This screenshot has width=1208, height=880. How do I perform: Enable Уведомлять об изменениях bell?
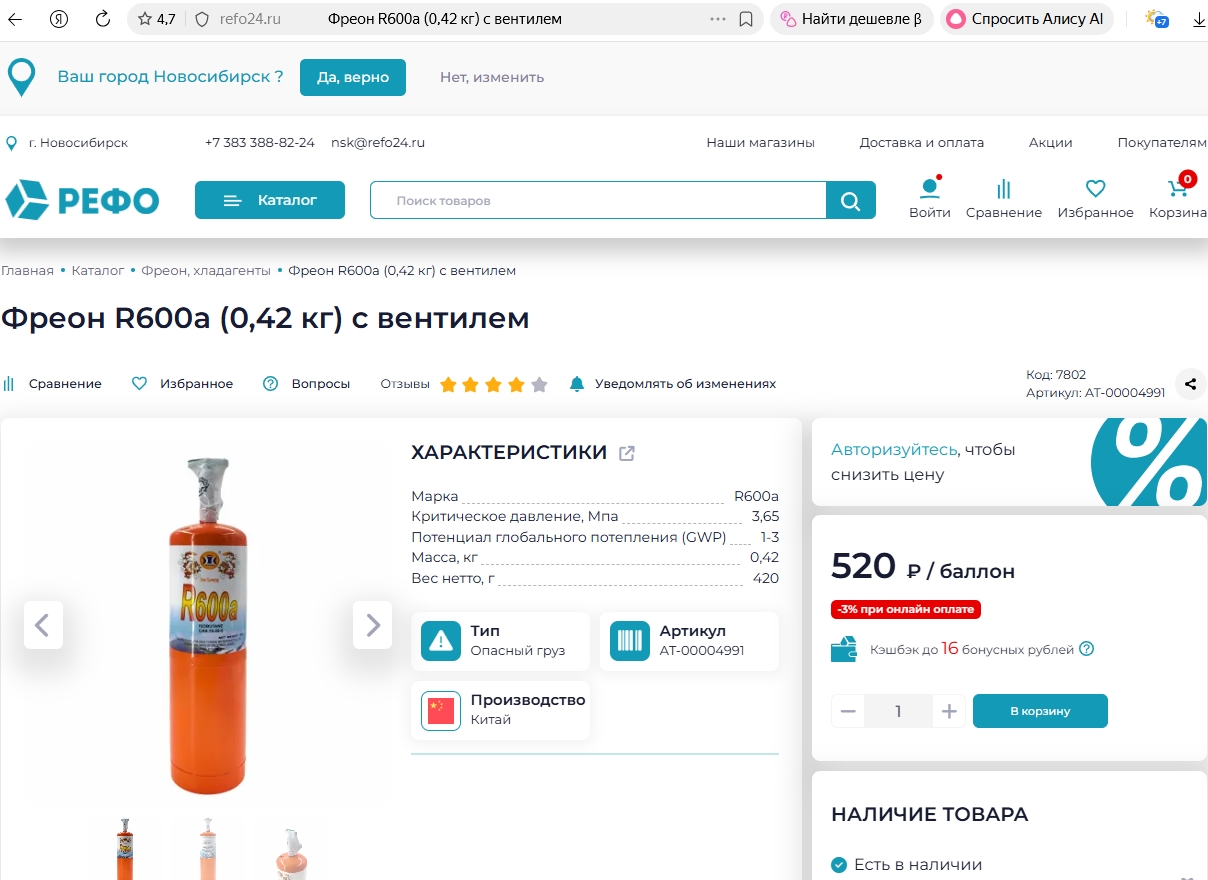[672, 384]
